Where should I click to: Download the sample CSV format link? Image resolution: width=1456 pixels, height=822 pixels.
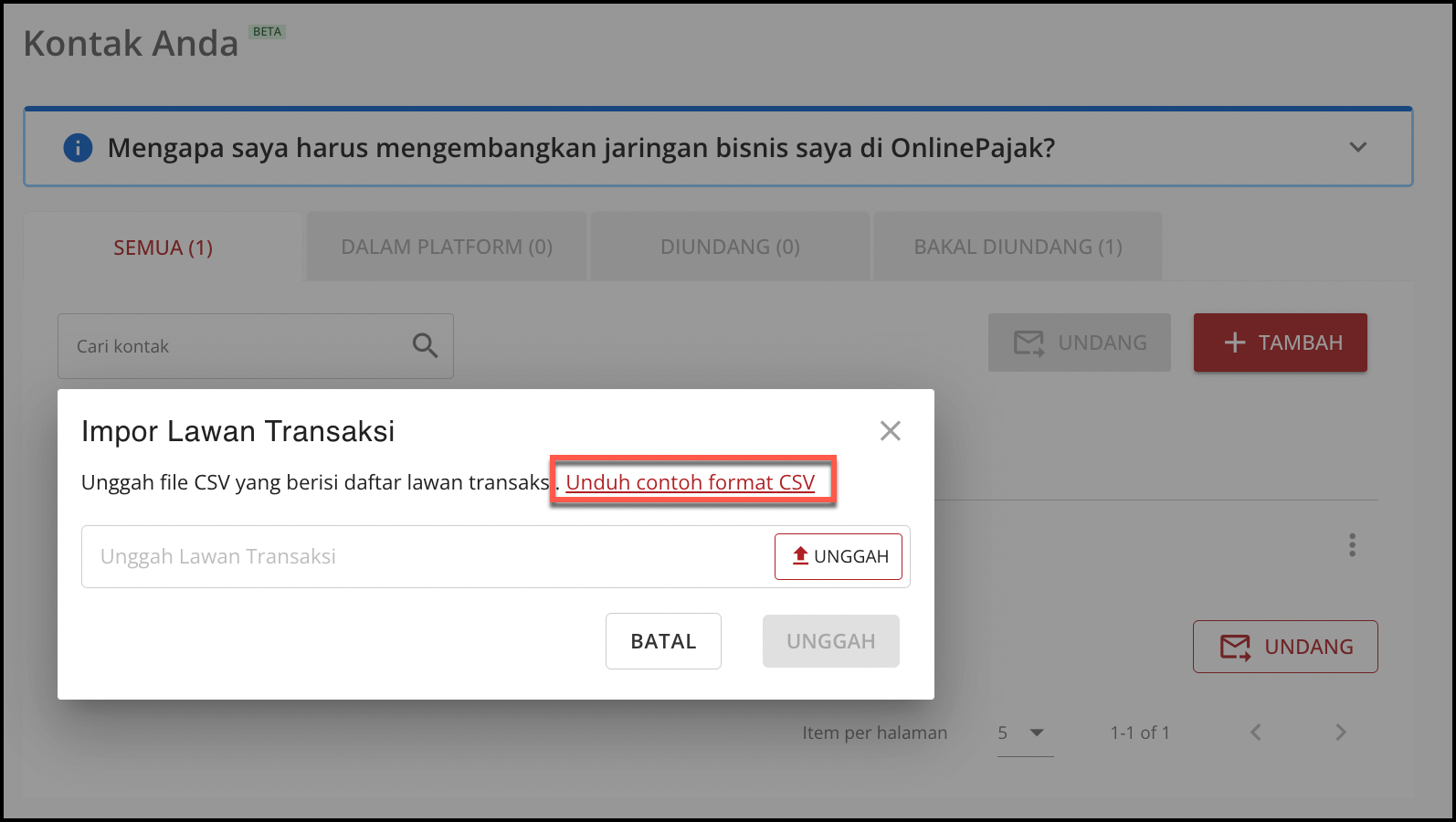point(690,482)
